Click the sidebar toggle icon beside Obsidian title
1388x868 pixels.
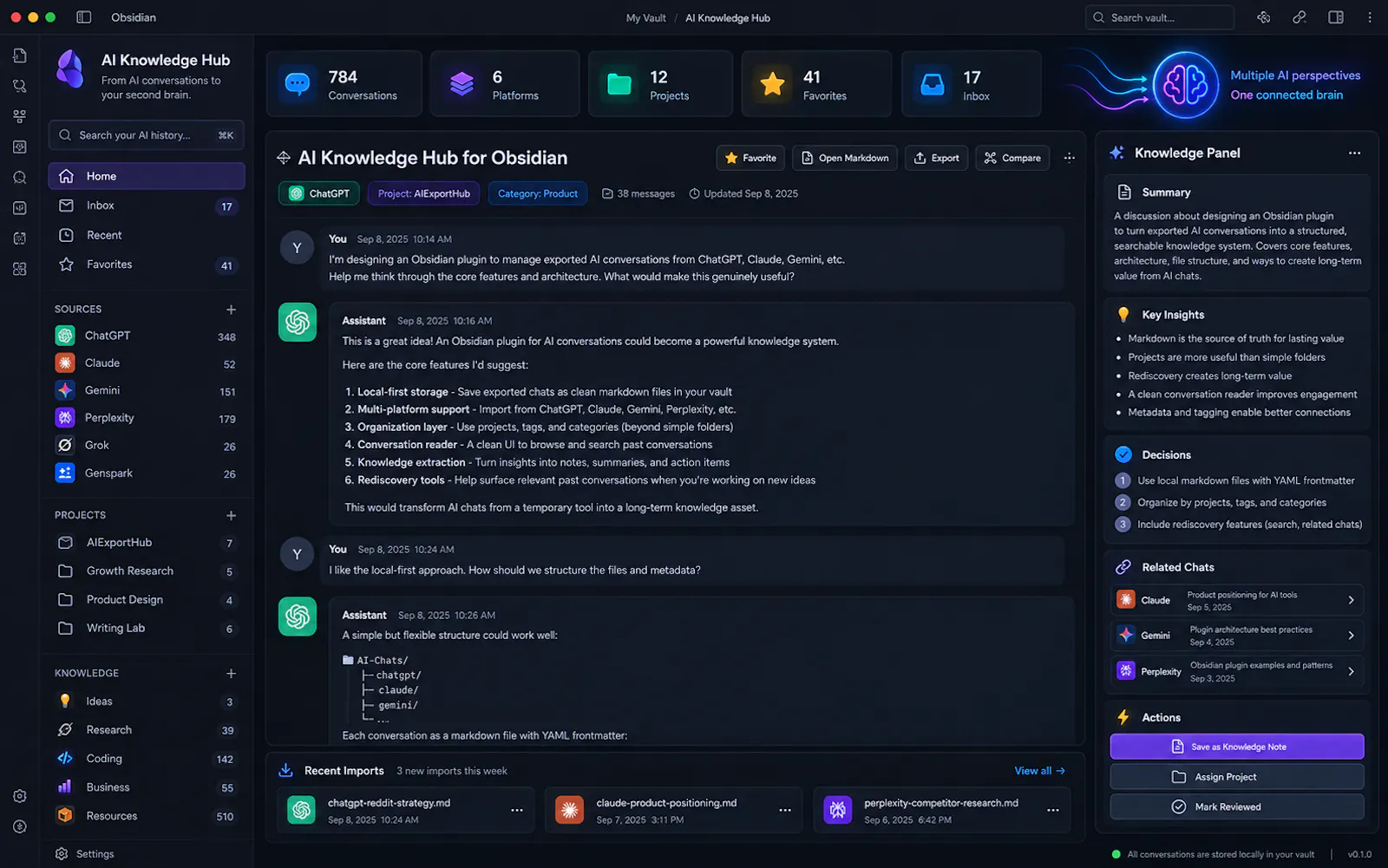[84, 17]
